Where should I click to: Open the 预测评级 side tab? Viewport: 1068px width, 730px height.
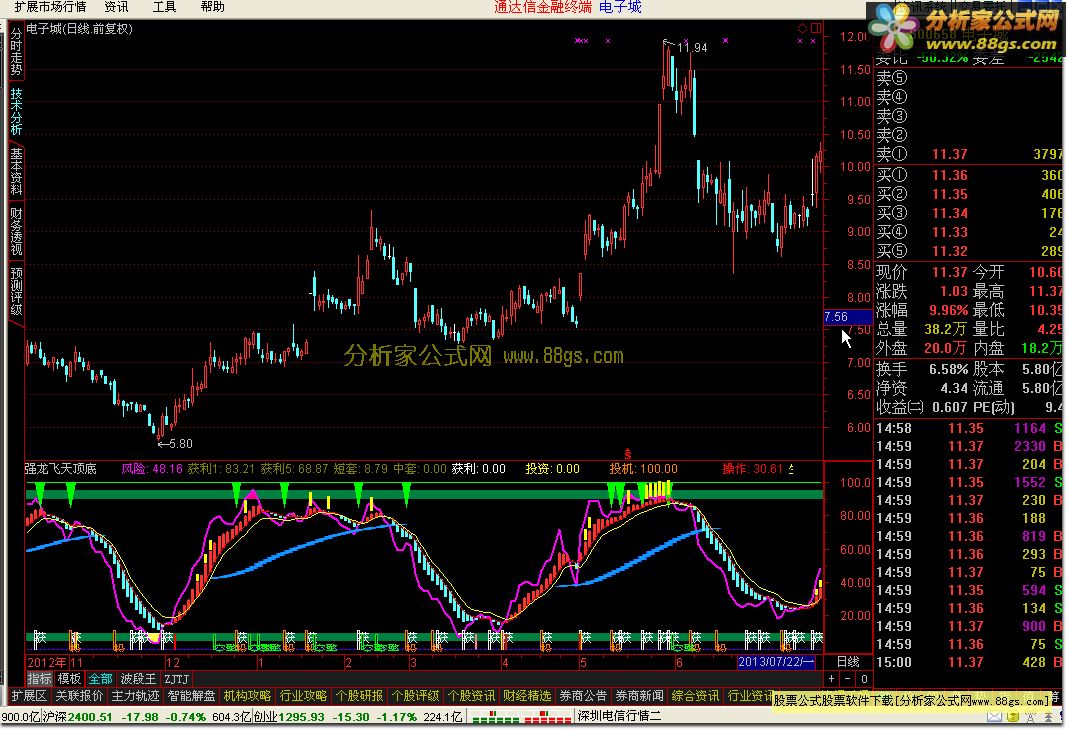point(16,291)
